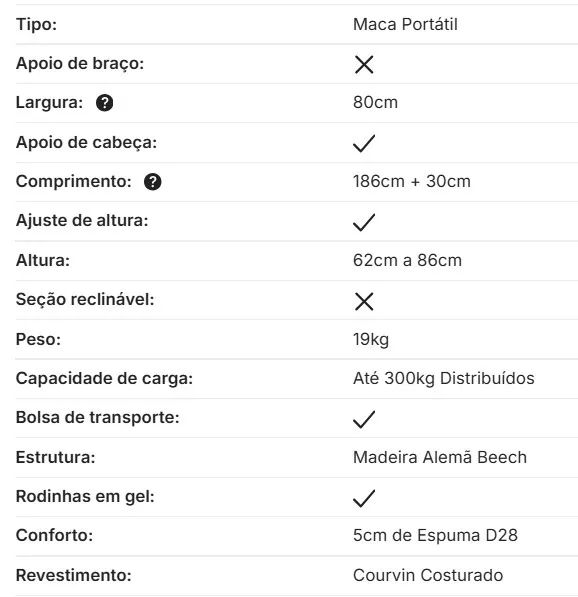This screenshot has height=597, width=578.
Task: Select the Maca Portátil value
Action: coord(405,25)
